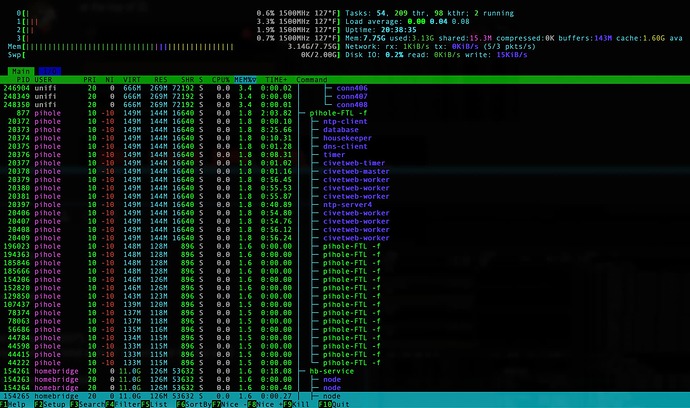Screen dimensions: 690x408
Task: Sort by the TIME+ column header
Action: coord(276,80)
